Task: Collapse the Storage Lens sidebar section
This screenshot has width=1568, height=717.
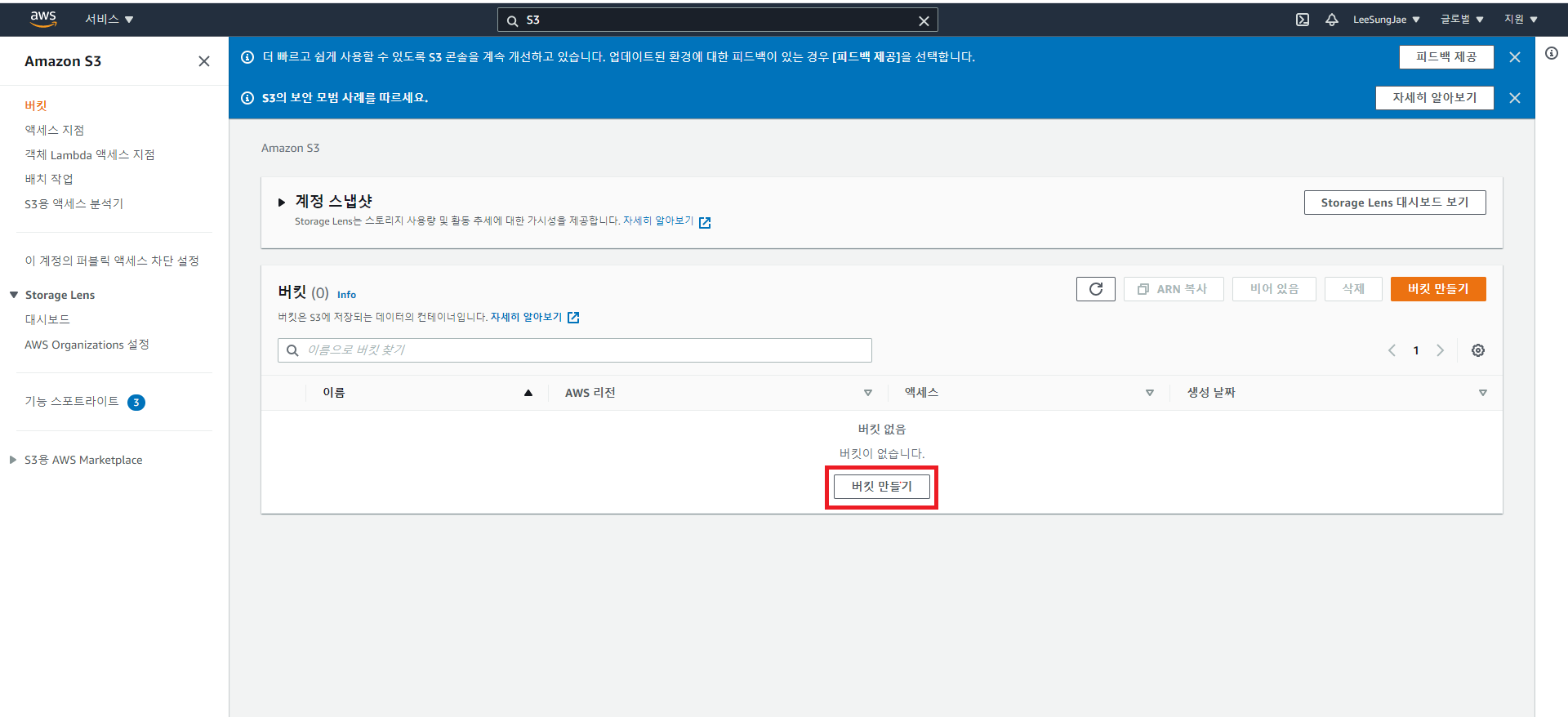Action: pyautogui.click(x=14, y=295)
